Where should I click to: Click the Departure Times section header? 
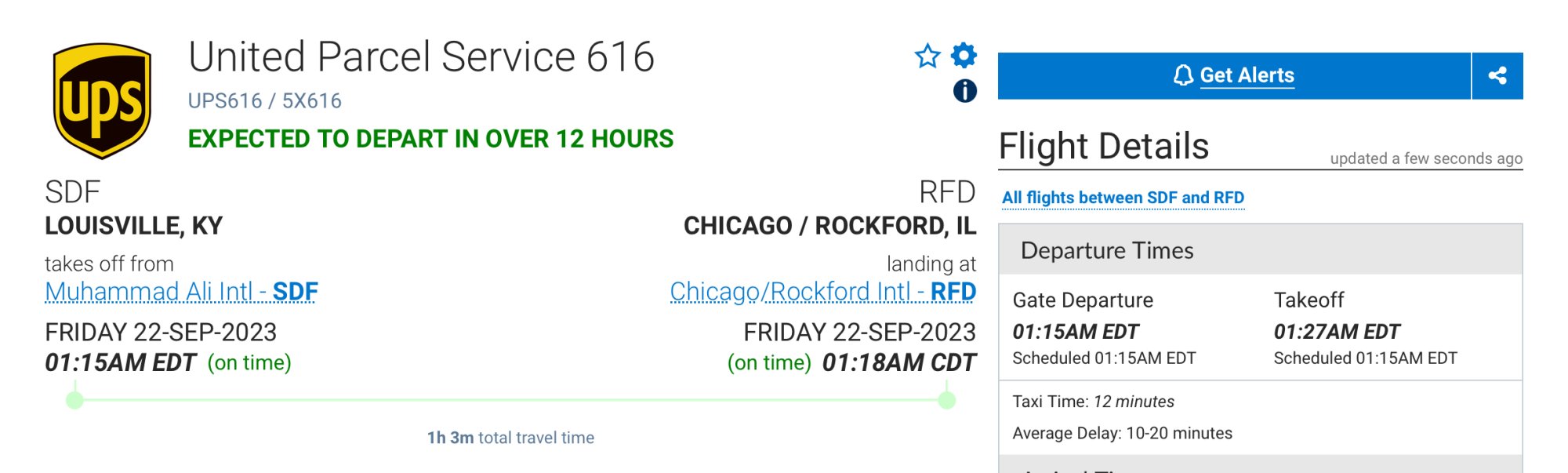[x=1106, y=250]
